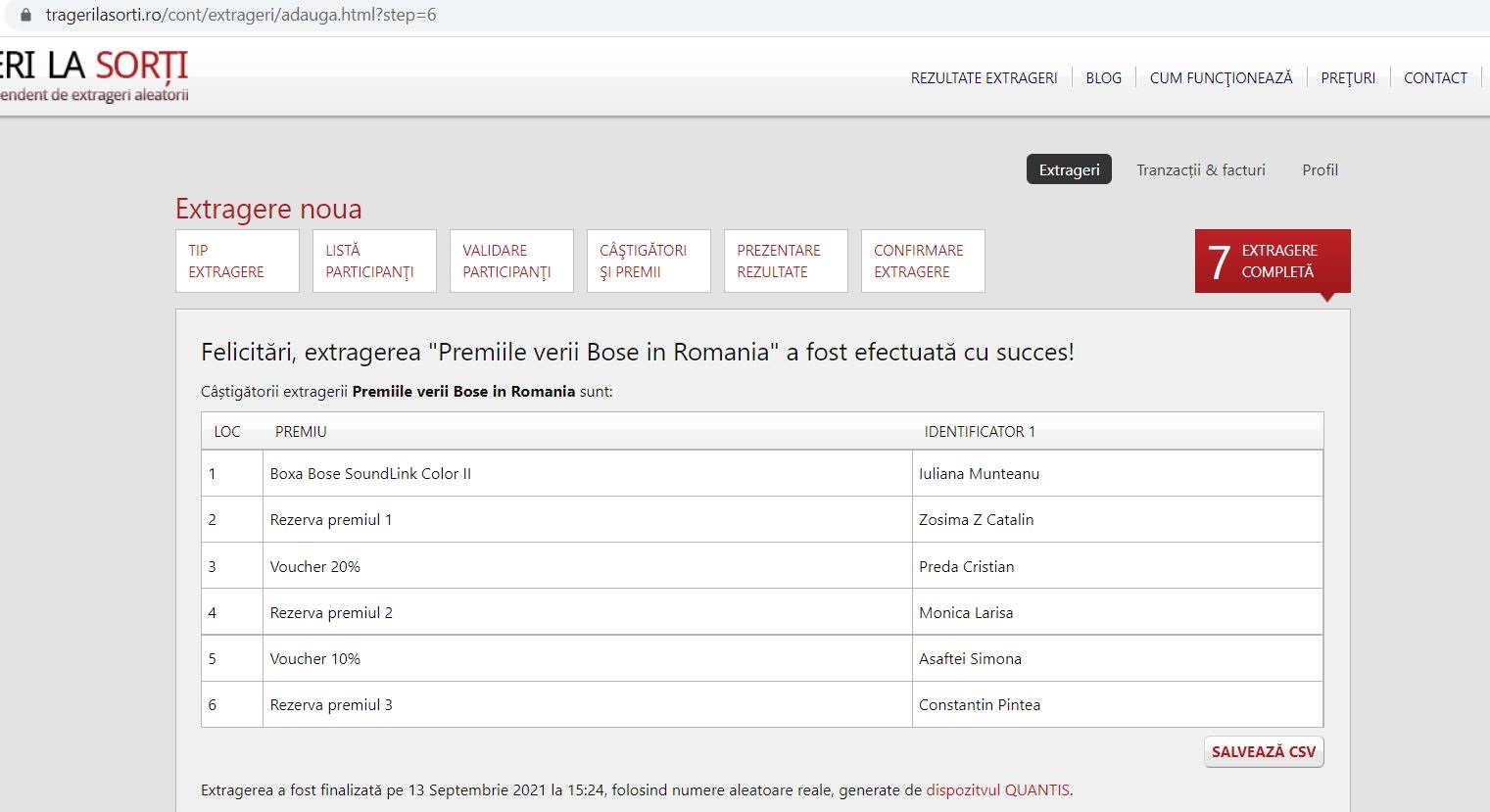
Task: Switch to Tranzacții & facturi tab
Action: click(x=1200, y=169)
